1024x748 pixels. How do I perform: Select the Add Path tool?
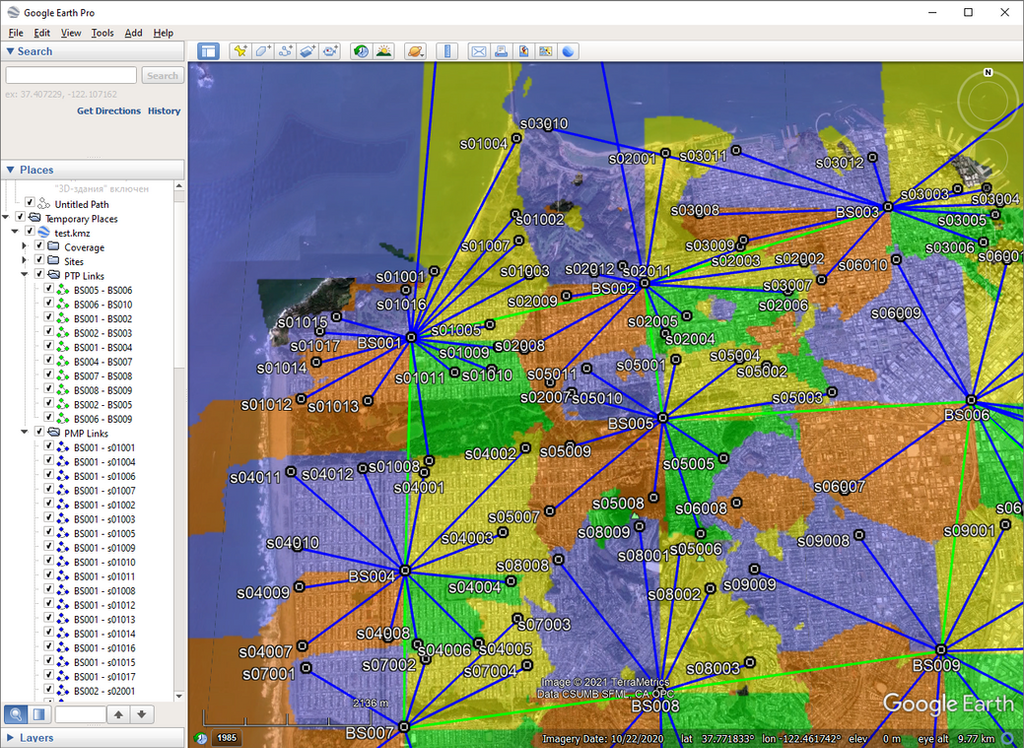point(285,50)
